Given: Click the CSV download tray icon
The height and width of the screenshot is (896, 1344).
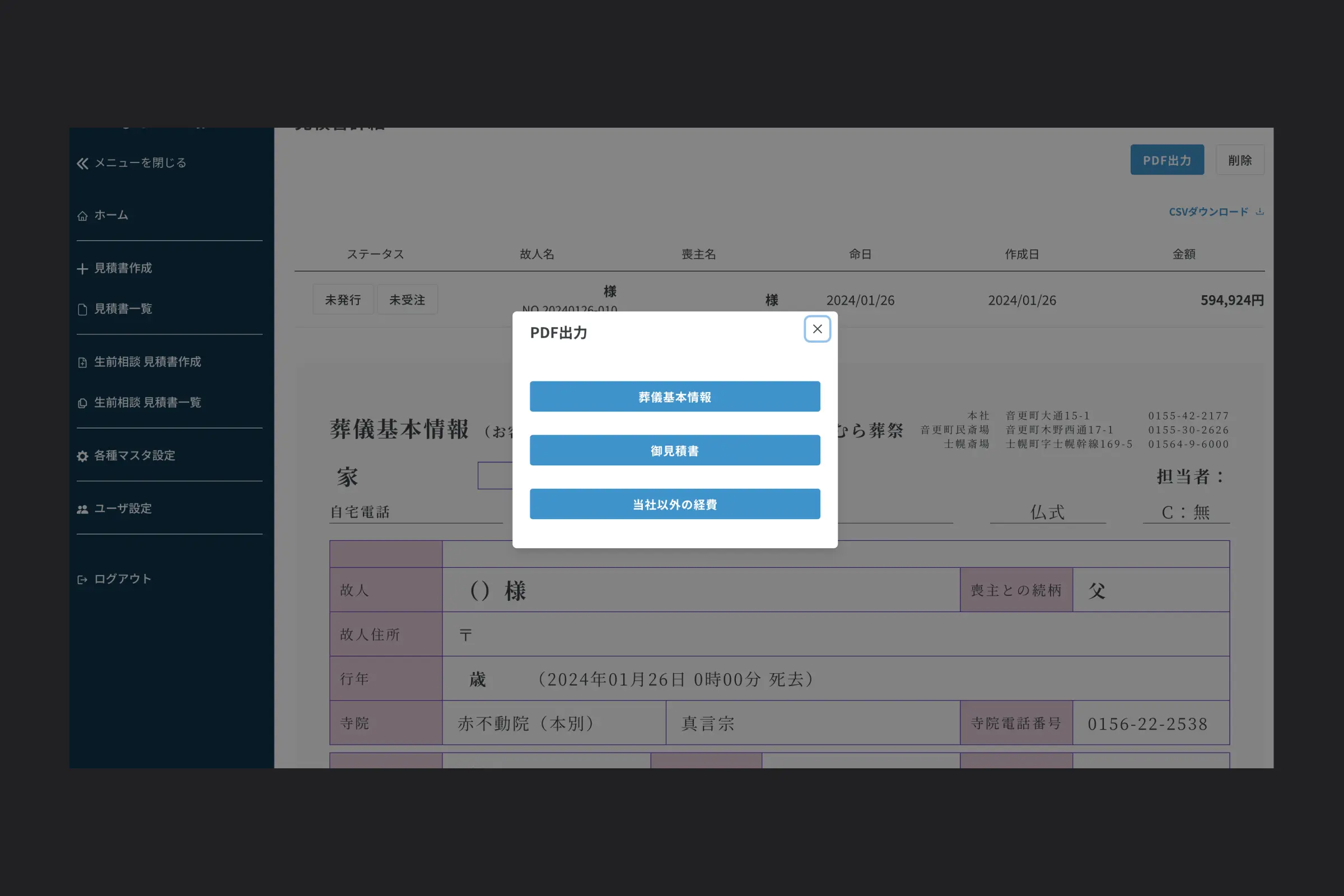Looking at the screenshot, I should coord(1259,212).
